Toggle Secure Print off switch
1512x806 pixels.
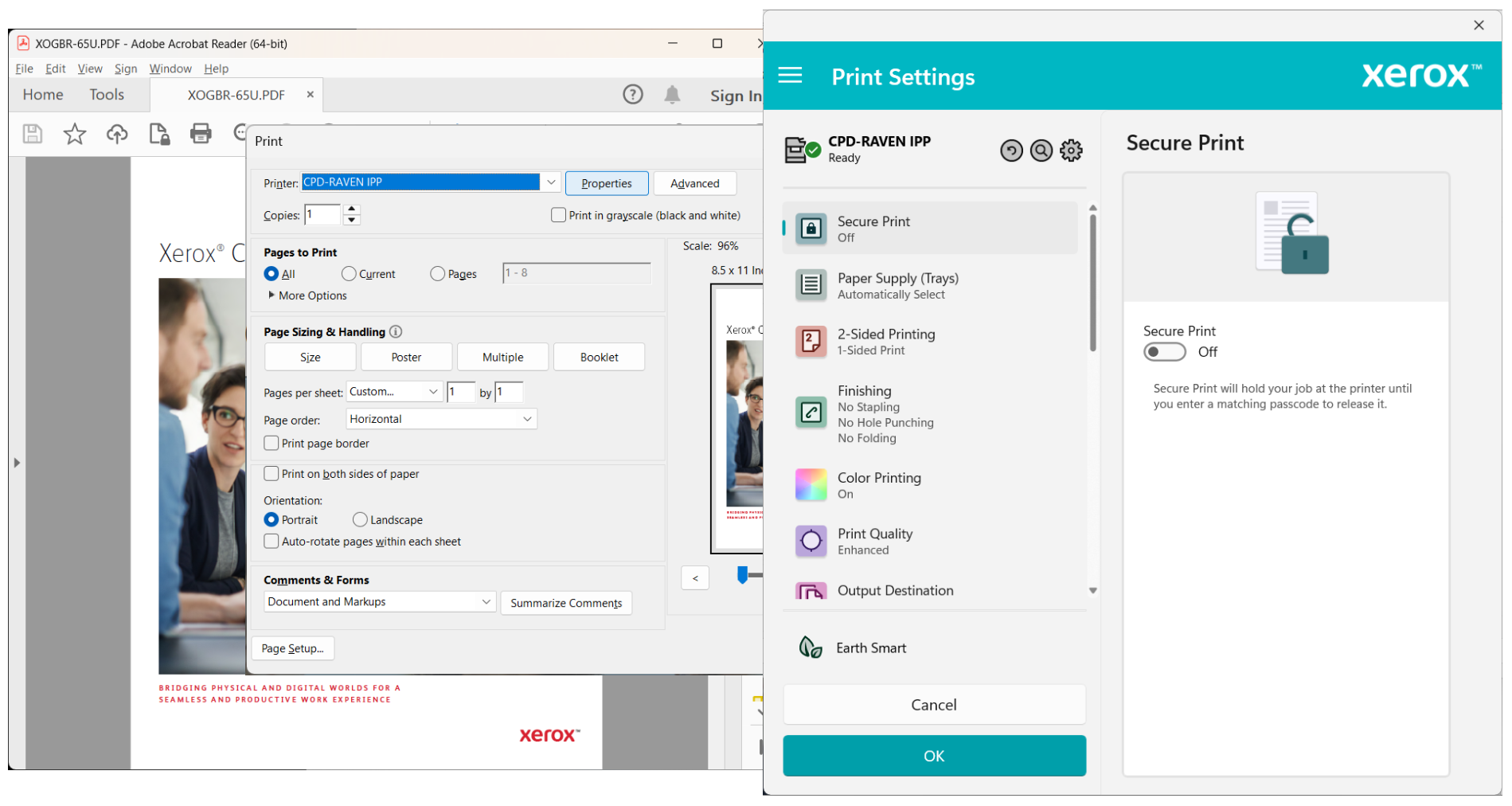pyautogui.click(x=1164, y=351)
